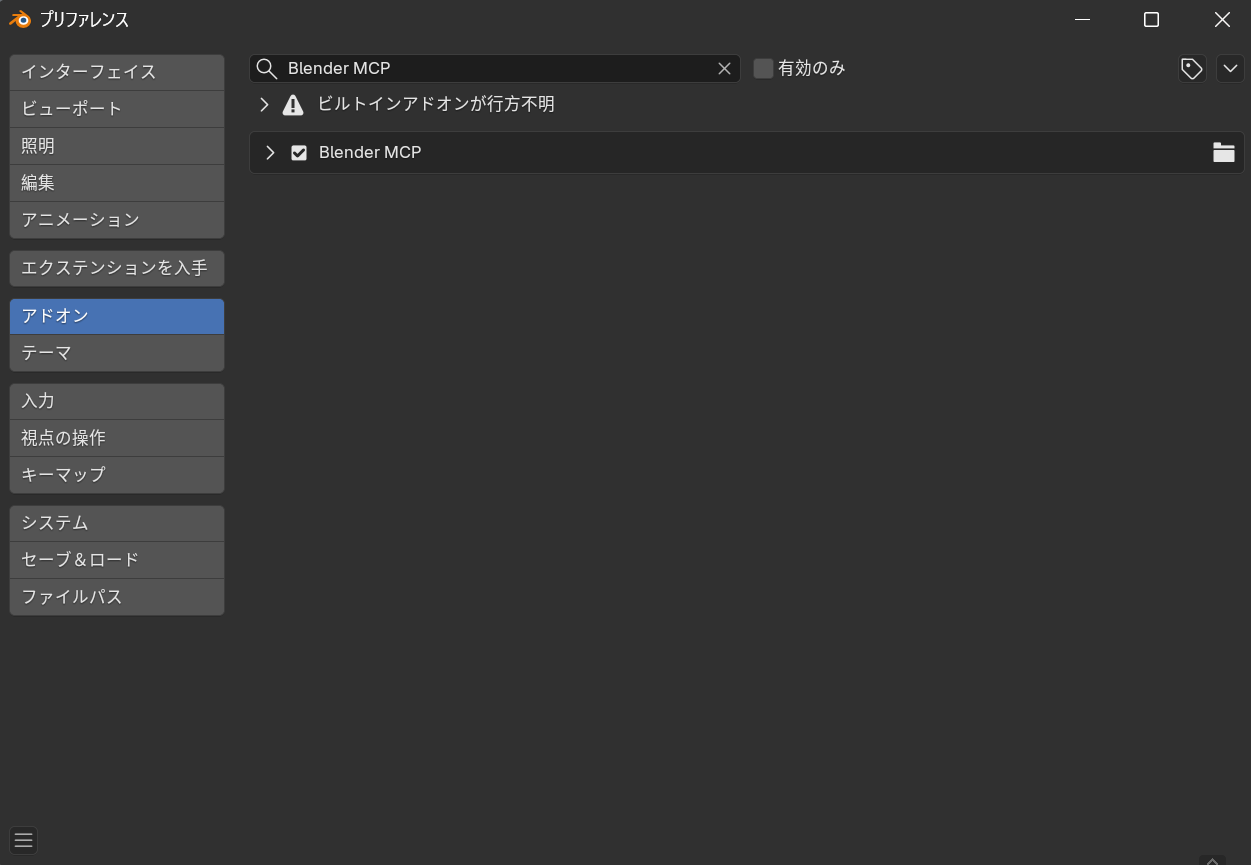Click the search magnifier icon
Viewport: 1251px width, 865px height.
click(x=266, y=68)
